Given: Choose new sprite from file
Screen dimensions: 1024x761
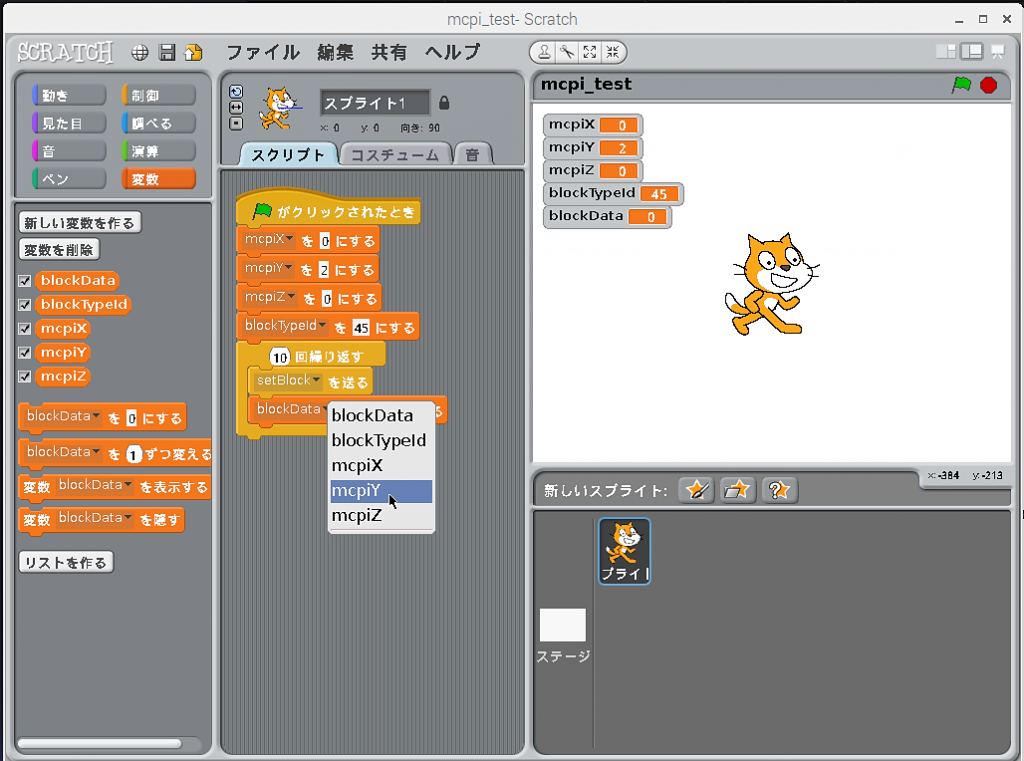Looking at the screenshot, I should click(x=738, y=490).
